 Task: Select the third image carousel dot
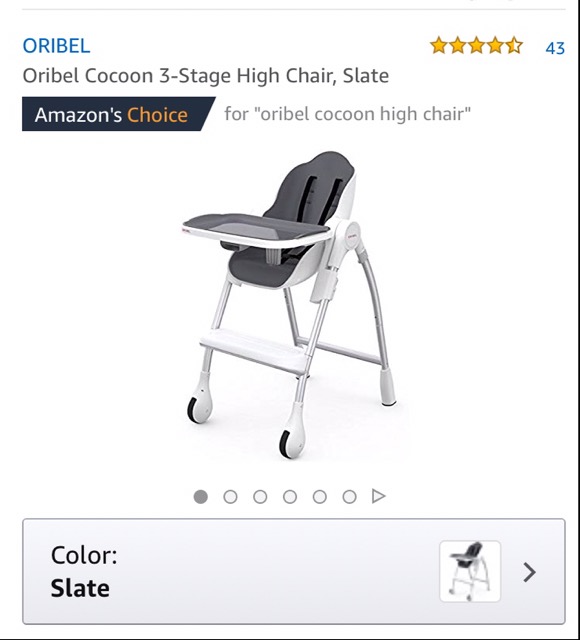coord(260,497)
